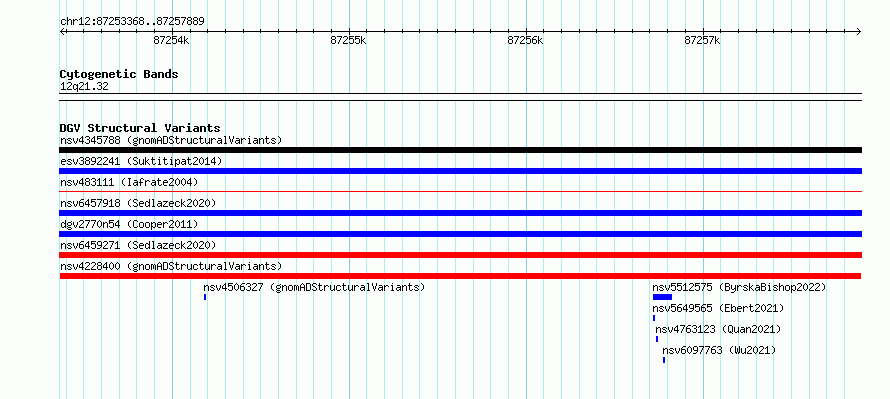
Task: Select the 12q21.32 band label
Action: 84,87
